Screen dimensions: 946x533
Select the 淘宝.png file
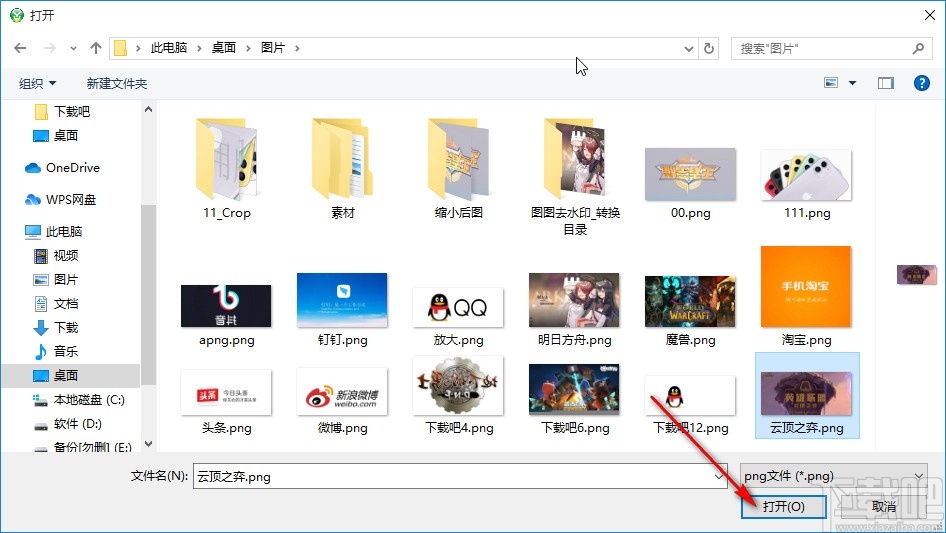tap(807, 296)
